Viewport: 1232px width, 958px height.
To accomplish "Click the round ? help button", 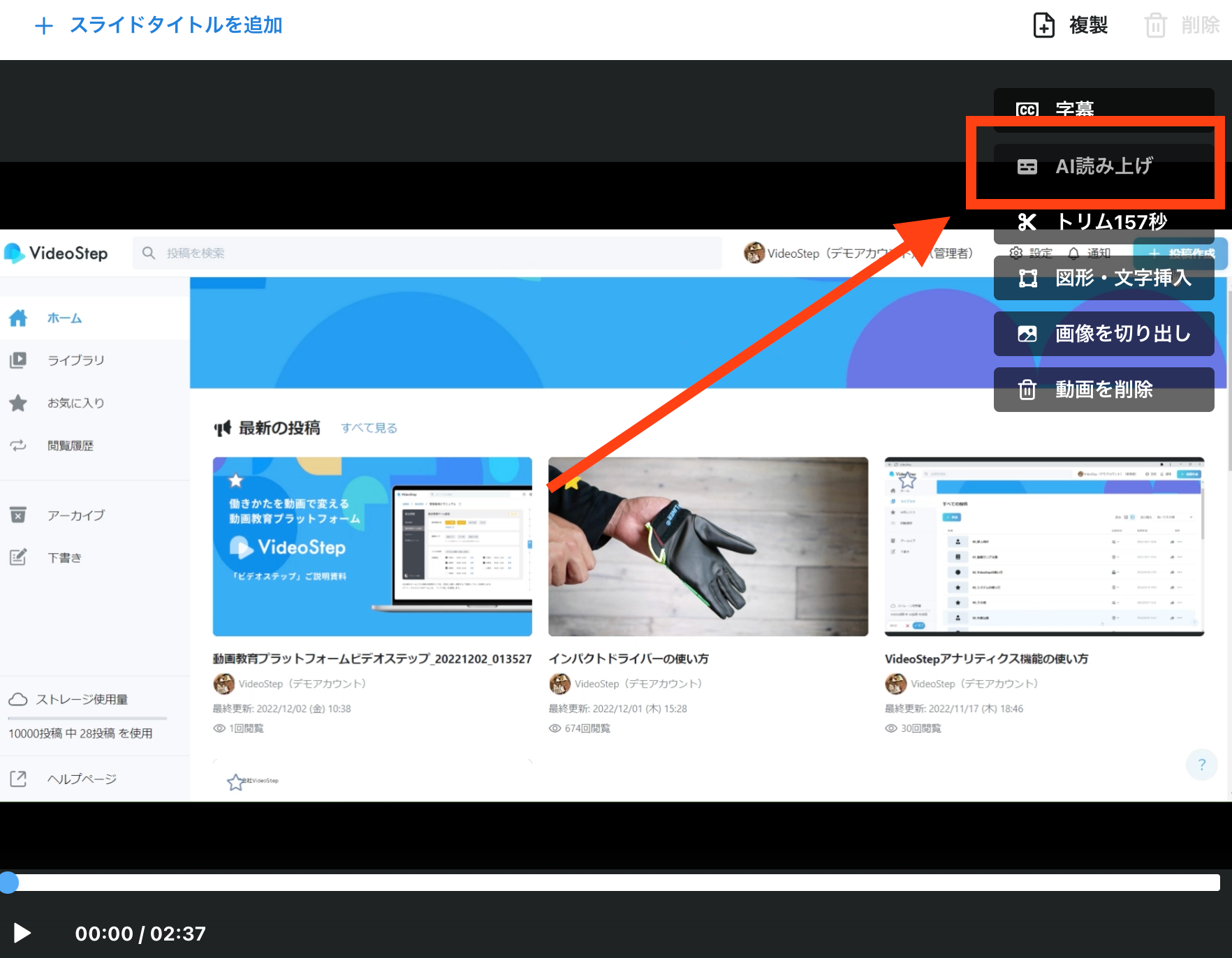I will pyautogui.click(x=1201, y=765).
